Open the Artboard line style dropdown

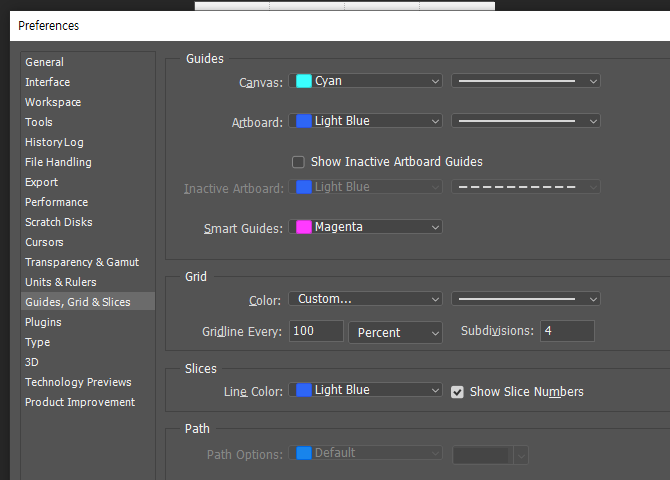tap(525, 121)
